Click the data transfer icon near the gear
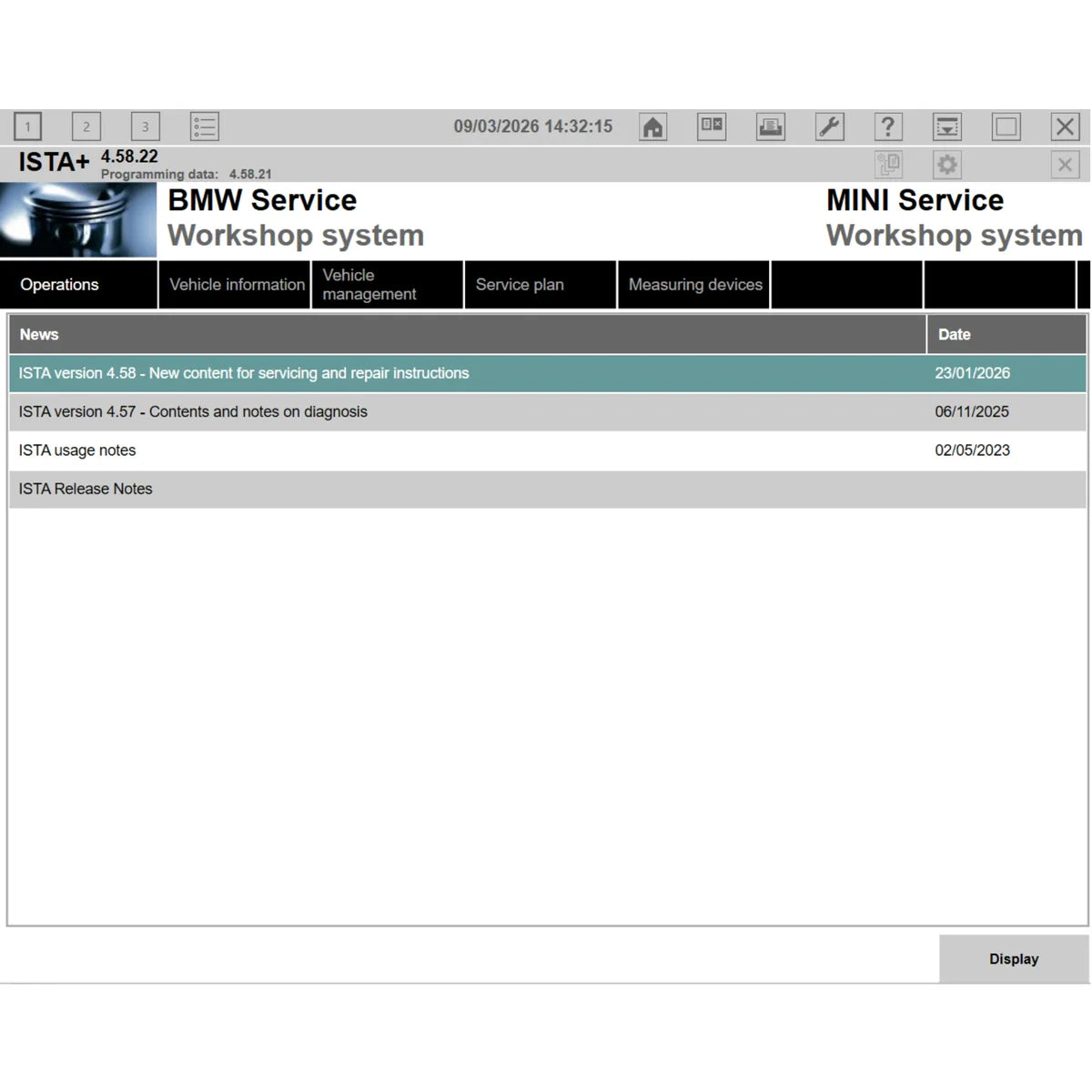Image resolution: width=1092 pixels, height=1092 pixels. pyautogui.click(x=889, y=165)
